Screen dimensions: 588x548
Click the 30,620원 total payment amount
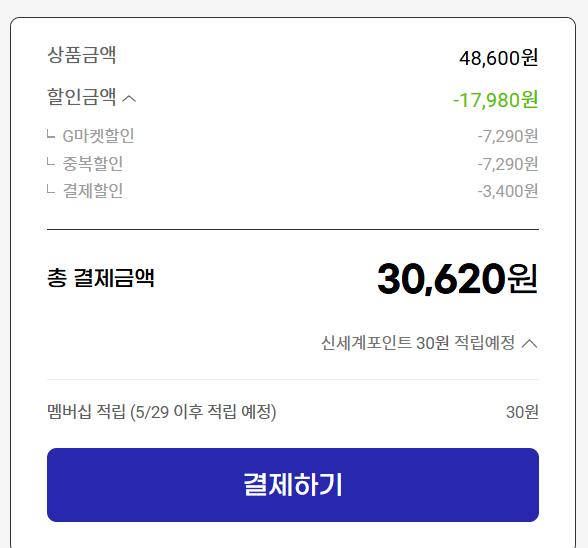point(458,279)
